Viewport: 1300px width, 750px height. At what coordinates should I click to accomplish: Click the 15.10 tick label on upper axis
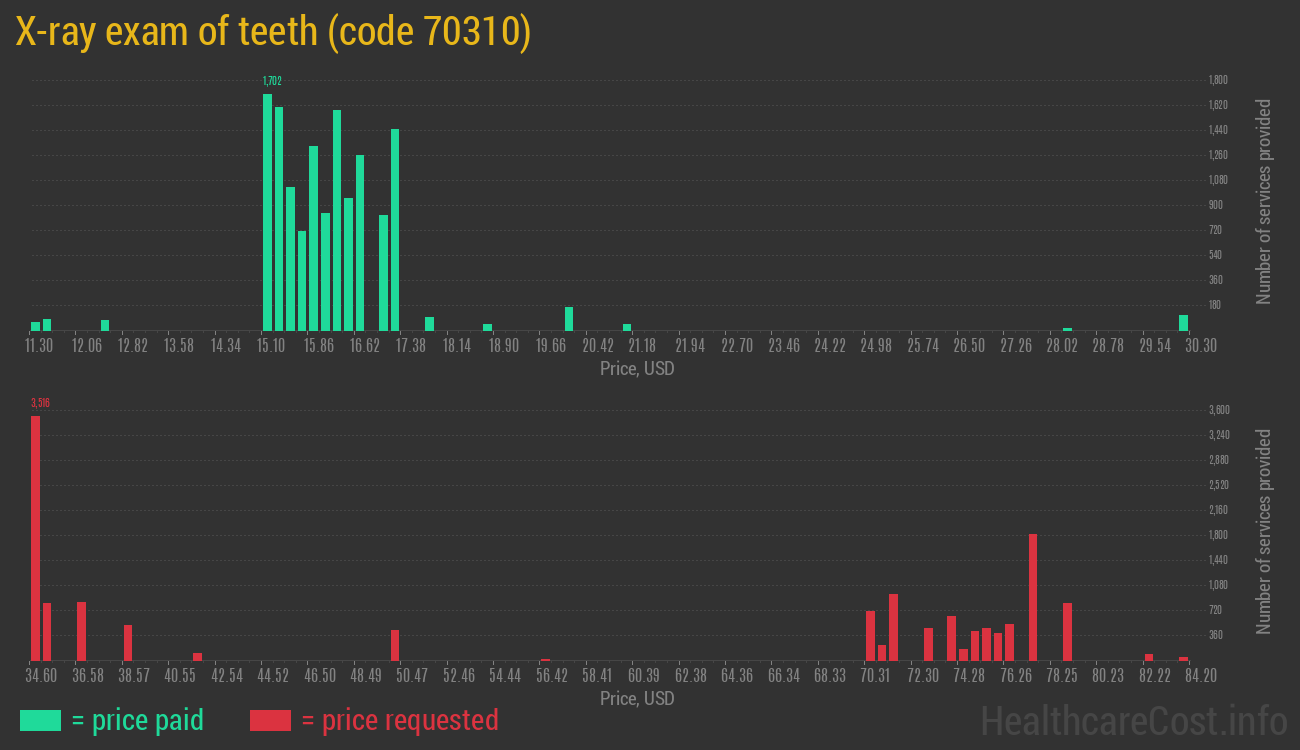point(271,346)
